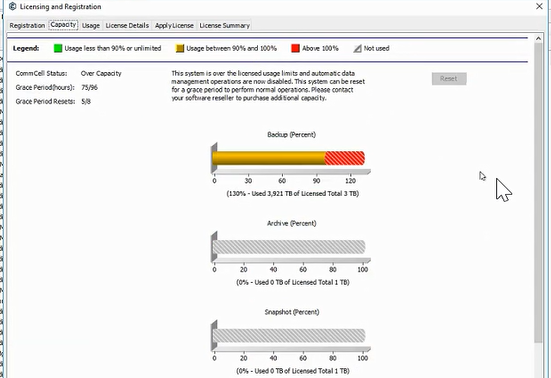This screenshot has width=551, height=378.
Task: Click the vertical scrollbar thumb
Action: (538, 193)
